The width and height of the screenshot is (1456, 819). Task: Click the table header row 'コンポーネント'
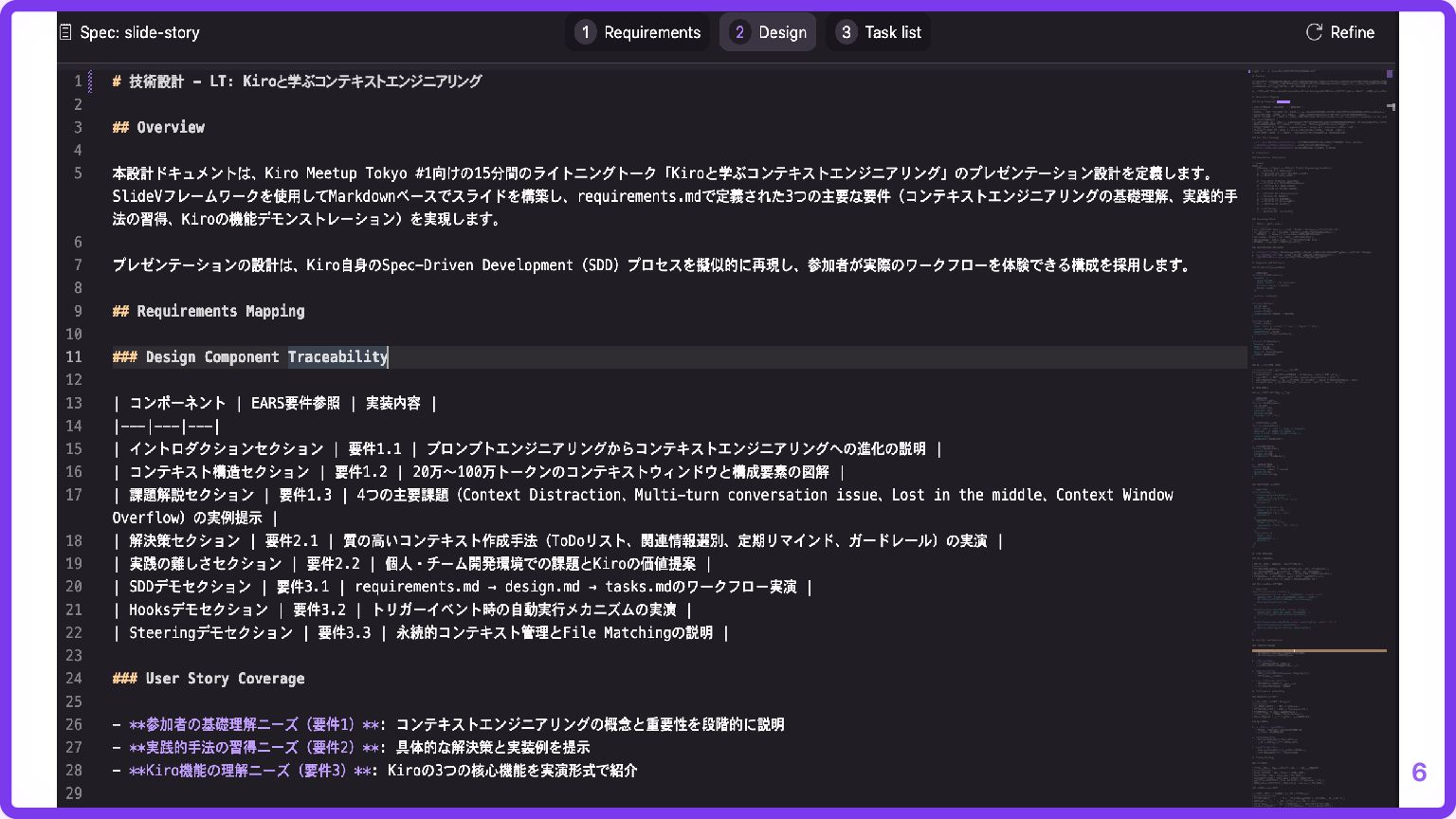click(275, 403)
